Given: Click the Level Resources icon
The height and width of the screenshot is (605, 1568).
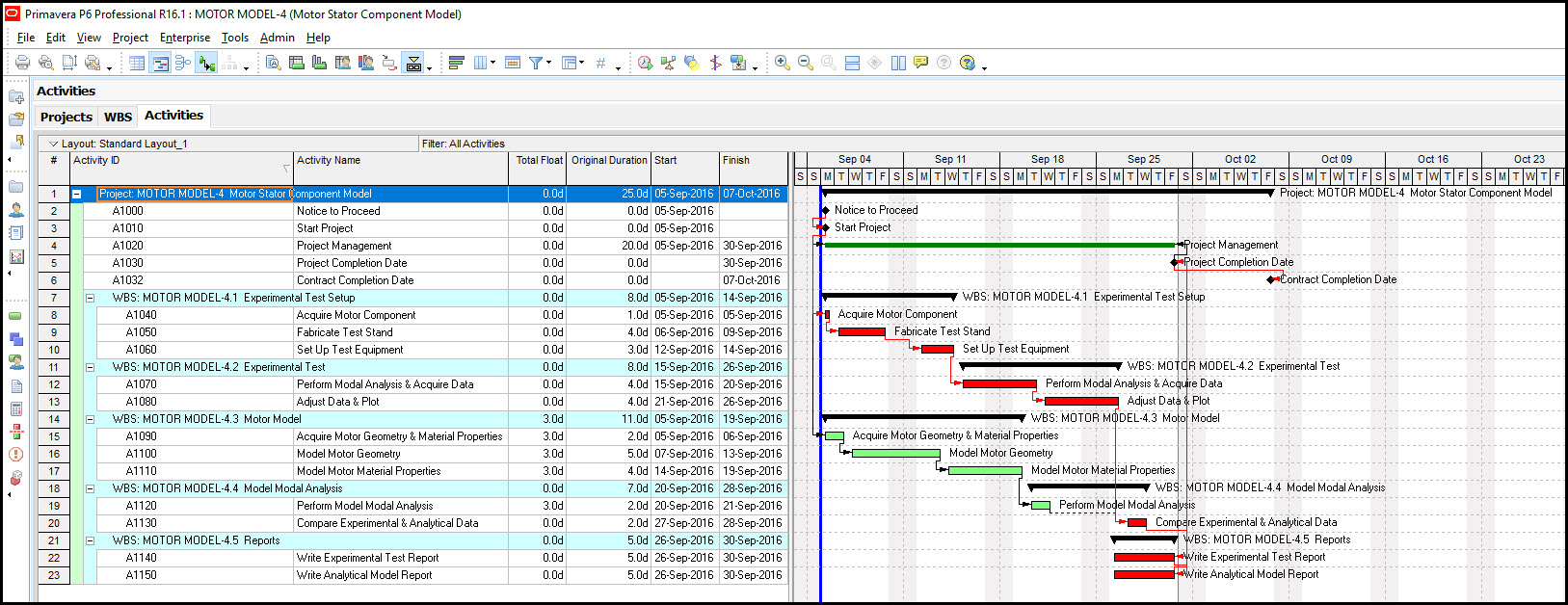Looking at the screenshot, I should coord(668,63).
